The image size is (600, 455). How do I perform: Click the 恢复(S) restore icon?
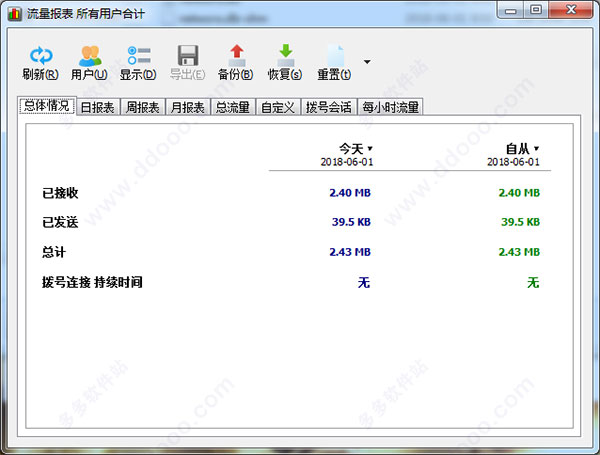285,55
